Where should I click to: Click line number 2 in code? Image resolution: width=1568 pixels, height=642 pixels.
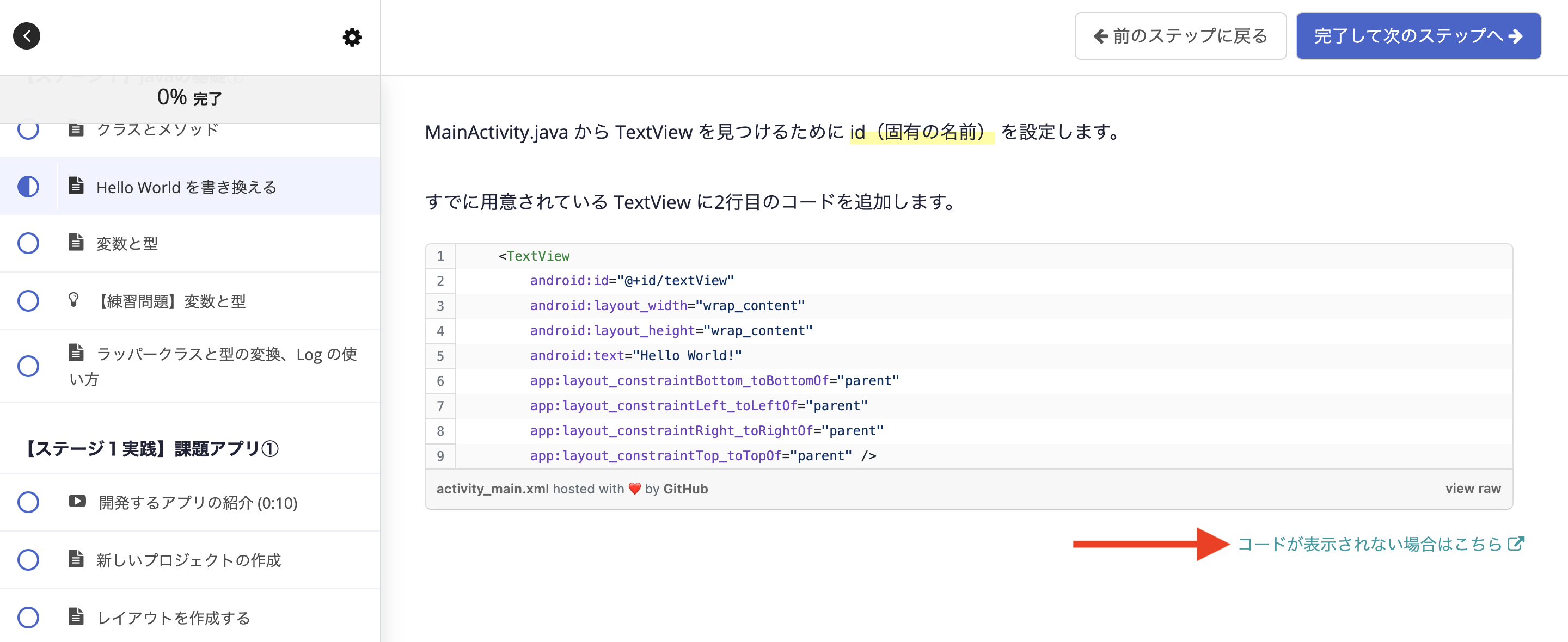point(440,281)
